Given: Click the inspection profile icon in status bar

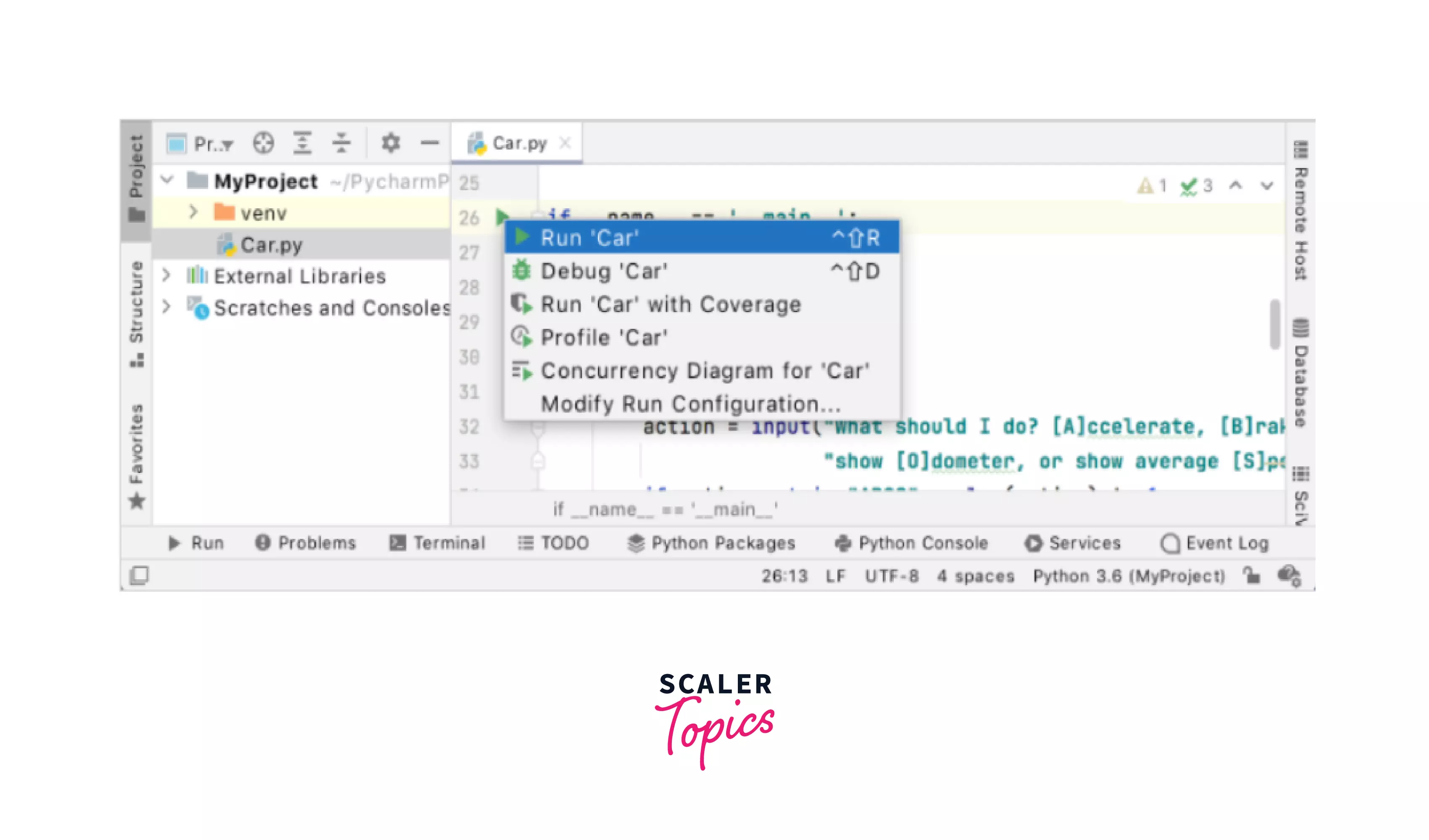Looking at the screenshot, I should (x=1289, y=575).
